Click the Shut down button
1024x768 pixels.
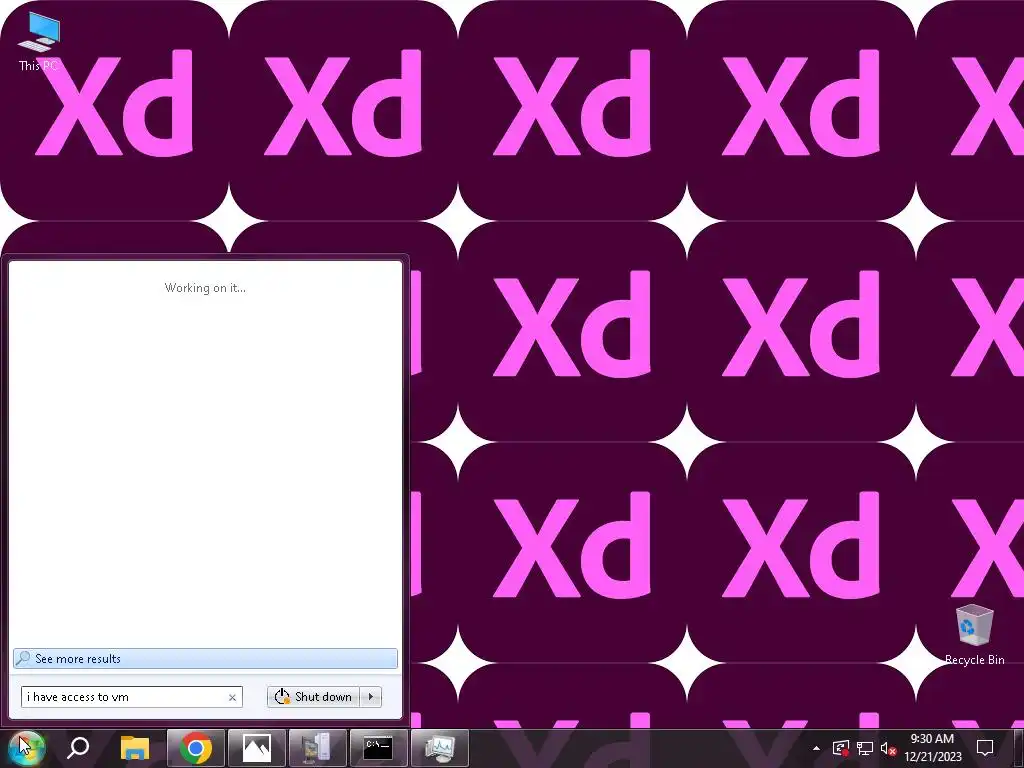tap(313, 697)
